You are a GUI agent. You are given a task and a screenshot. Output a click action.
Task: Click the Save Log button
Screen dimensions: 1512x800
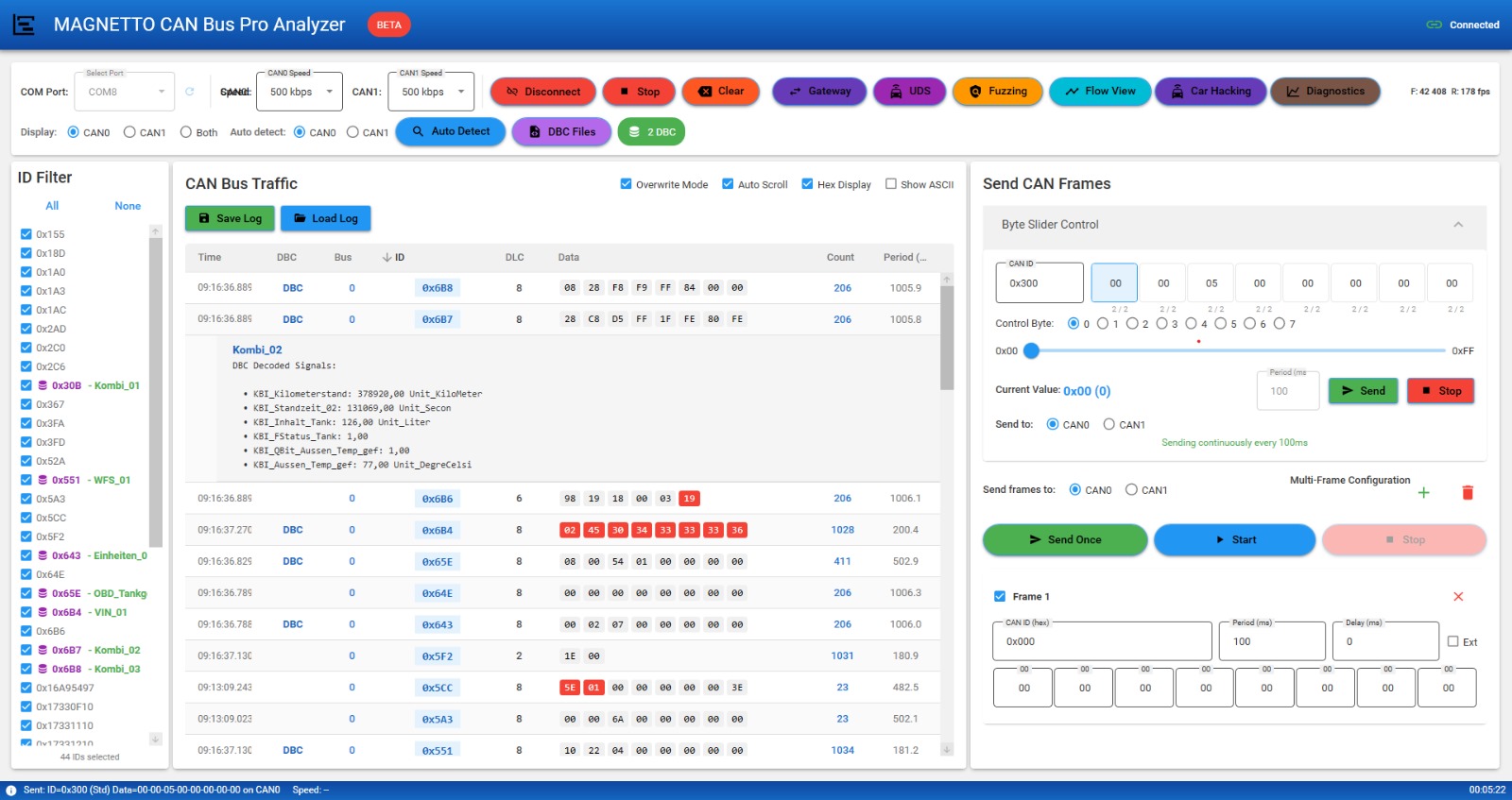[x=230, y=218]
